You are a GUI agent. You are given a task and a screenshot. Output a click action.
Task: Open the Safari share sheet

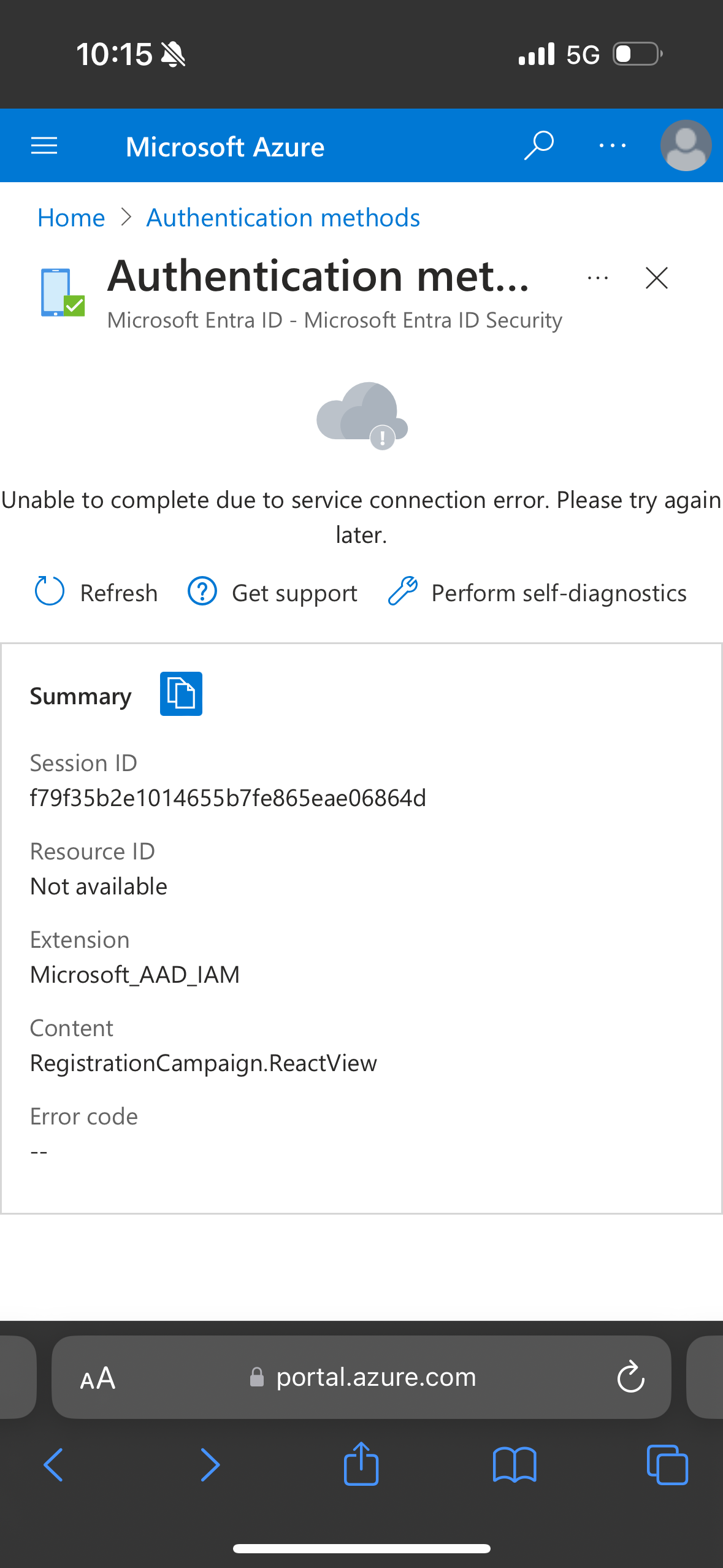(x=361, y=1464)
